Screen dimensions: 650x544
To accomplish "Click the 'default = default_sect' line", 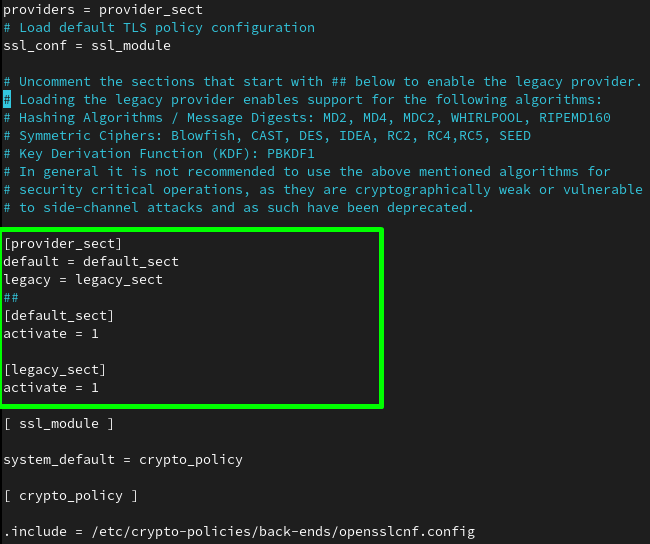I will pos(90,261).
